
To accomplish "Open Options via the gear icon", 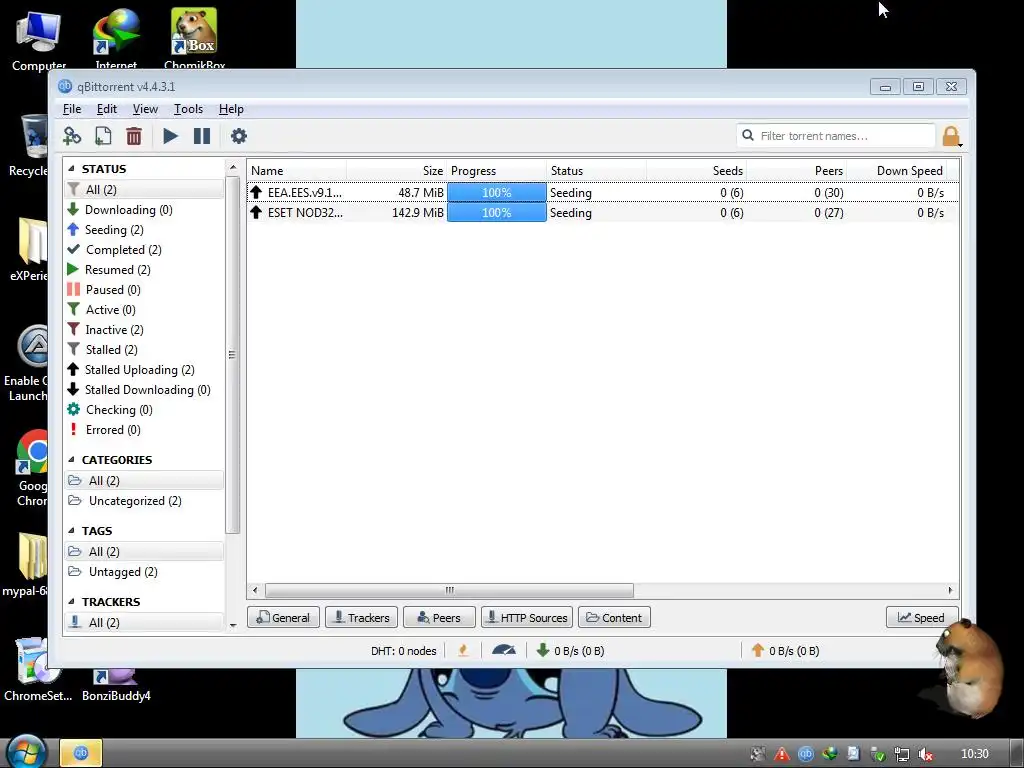I will (x=239, y=136).
